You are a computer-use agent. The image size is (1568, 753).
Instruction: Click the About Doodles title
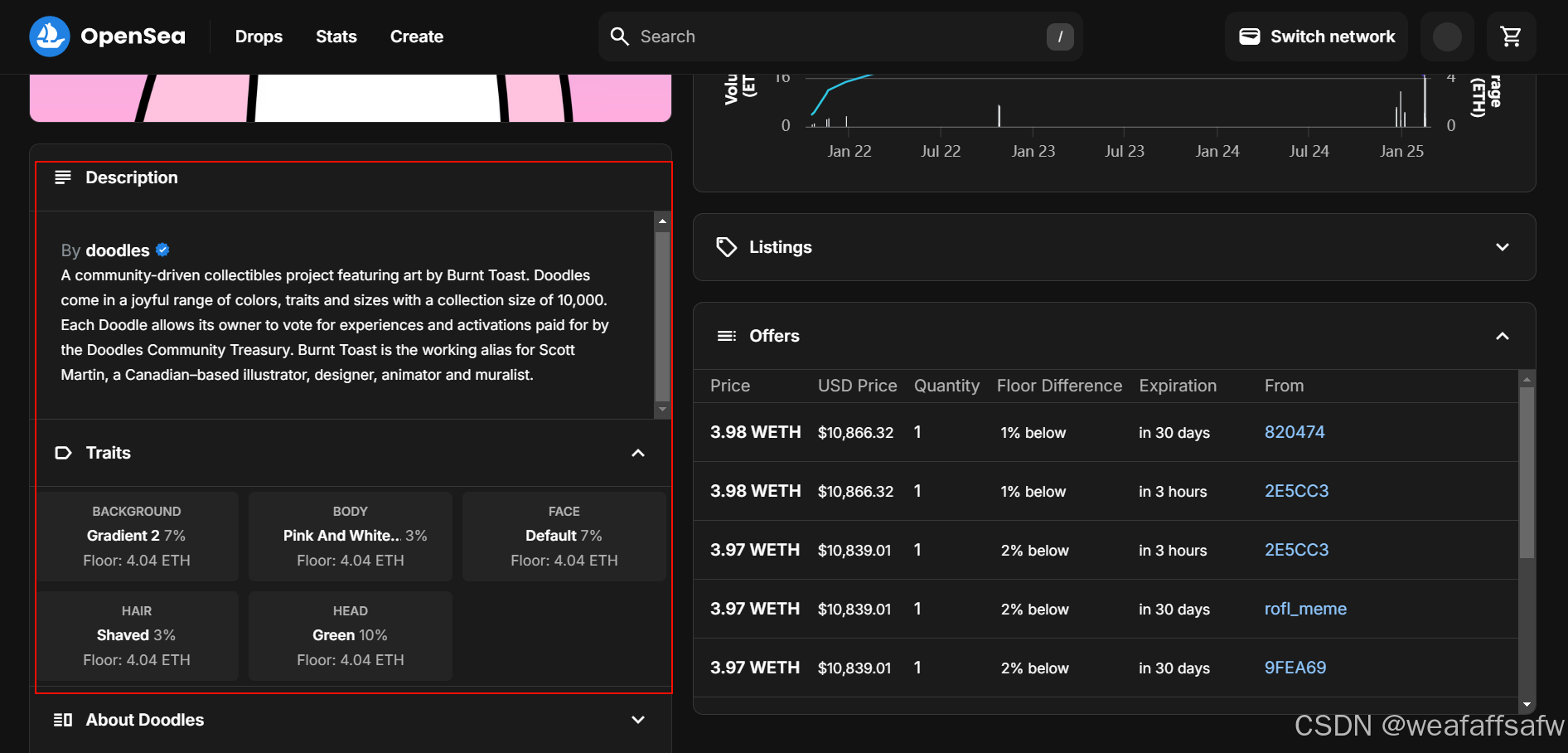pyautogui.click(x=145, y=720)
